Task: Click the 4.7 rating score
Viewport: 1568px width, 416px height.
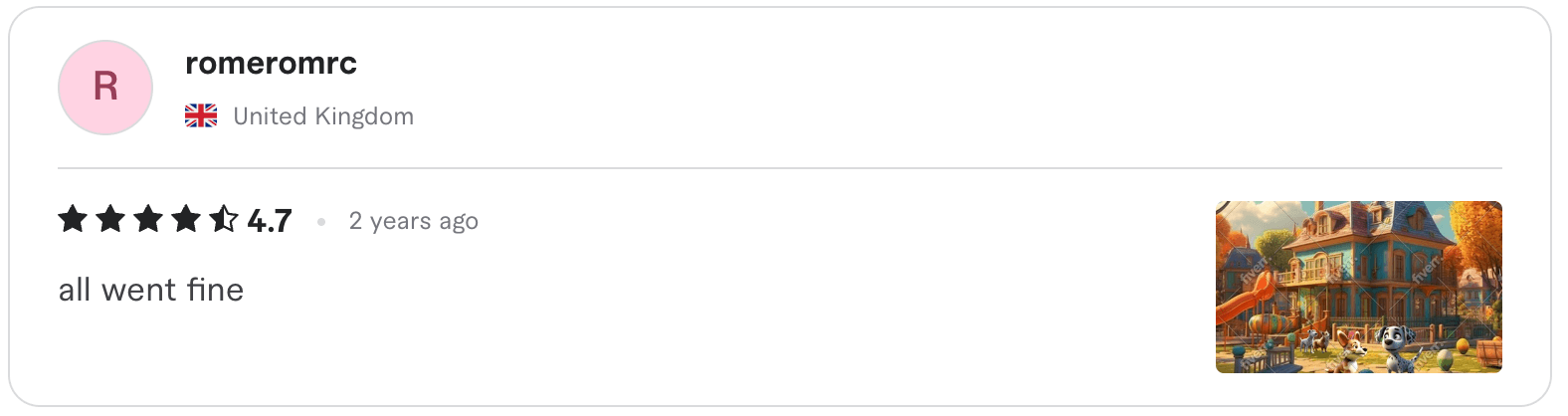Action: pos(270,221)
